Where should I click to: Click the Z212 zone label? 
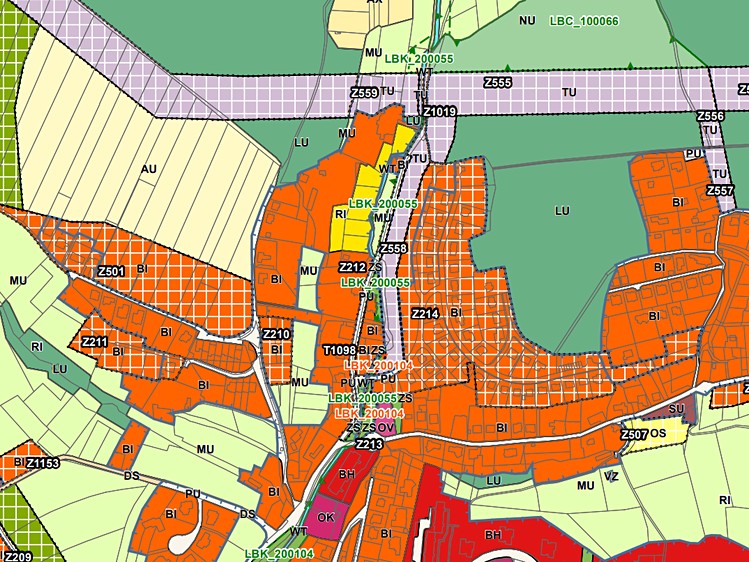[x=353, y=267]
